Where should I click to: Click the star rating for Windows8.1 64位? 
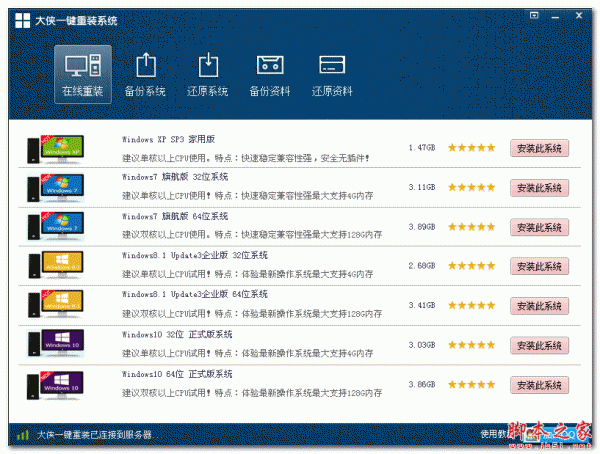click(471, 305)
